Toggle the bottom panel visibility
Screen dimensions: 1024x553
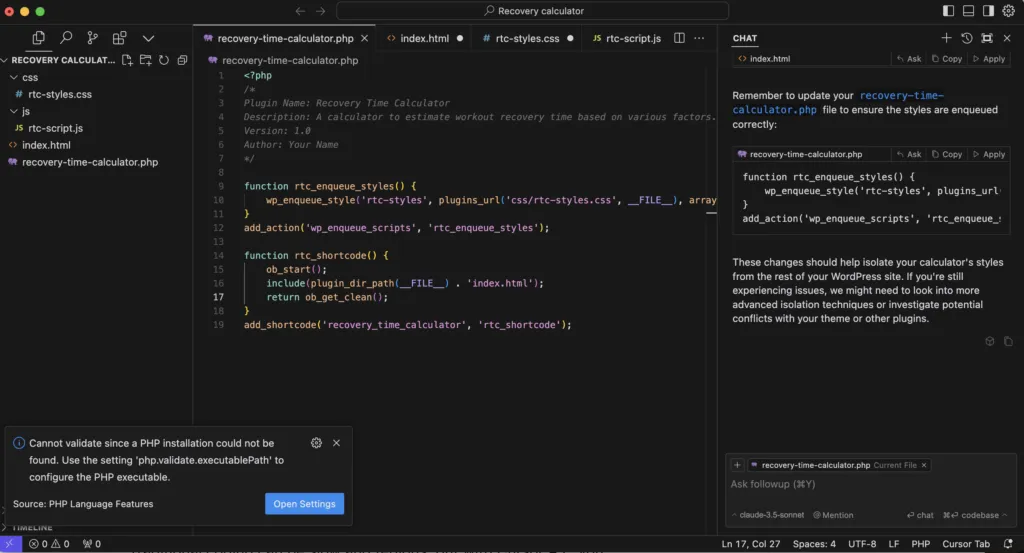pyautogui.click(x=968, y=11)
